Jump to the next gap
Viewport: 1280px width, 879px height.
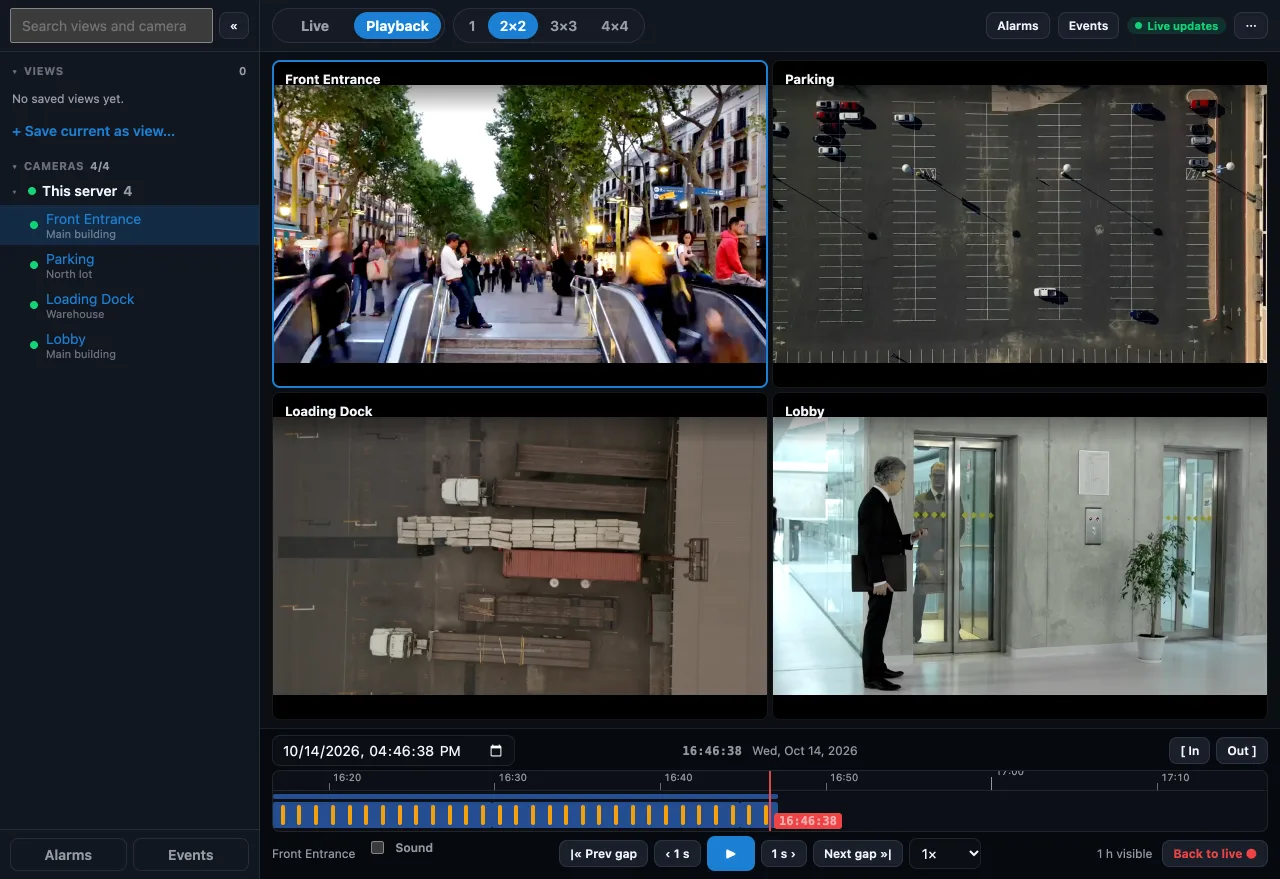click(858, 854)
